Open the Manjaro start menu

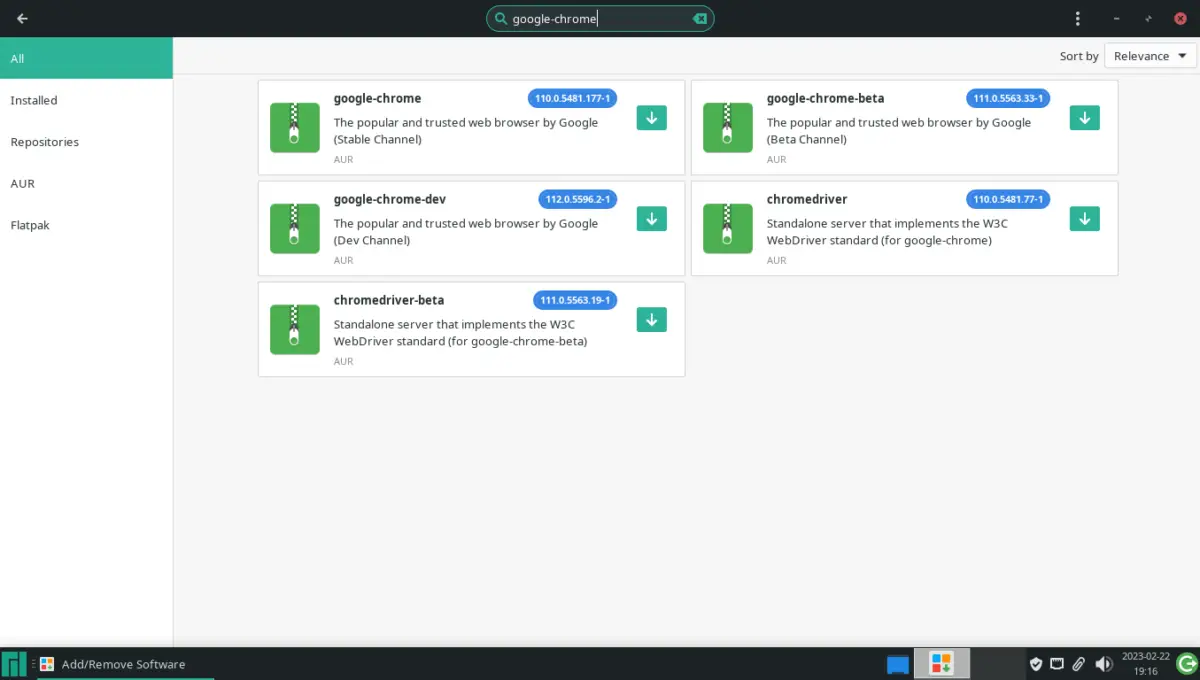click(14, 664)
